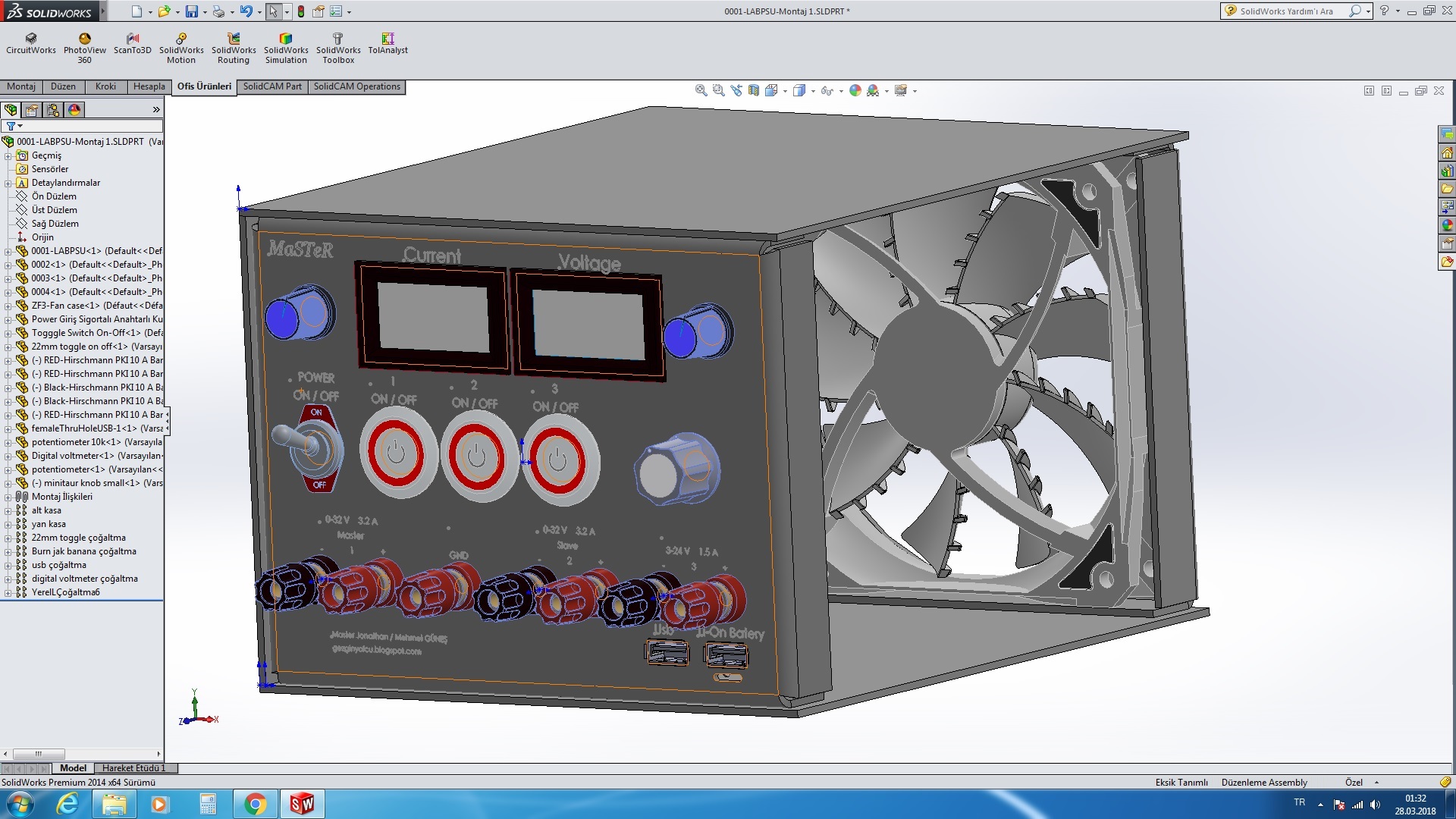Open the Display Style dropdown arrow
The height and width of the screenshot is (819, 1456).
813,91
